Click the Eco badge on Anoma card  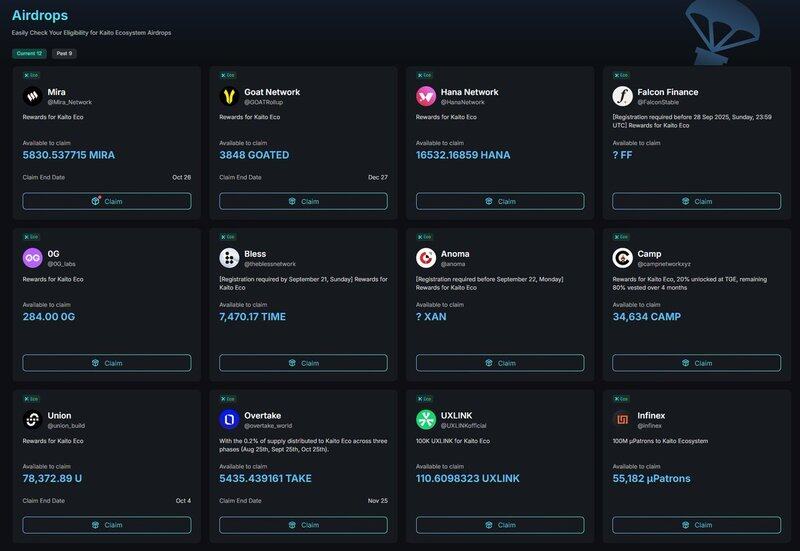(424, 237)
